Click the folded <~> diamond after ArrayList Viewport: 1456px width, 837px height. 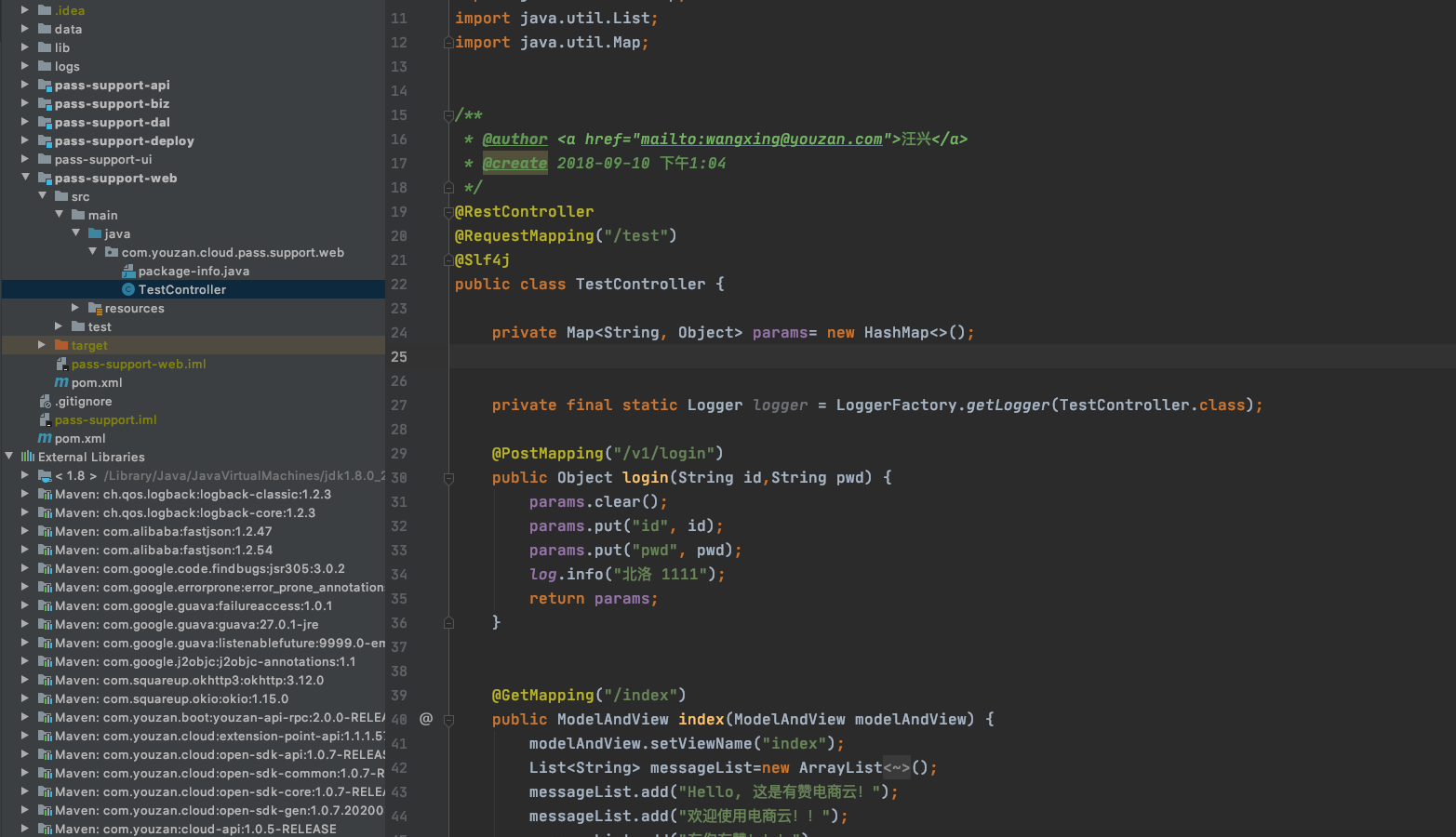pos(897,767)
